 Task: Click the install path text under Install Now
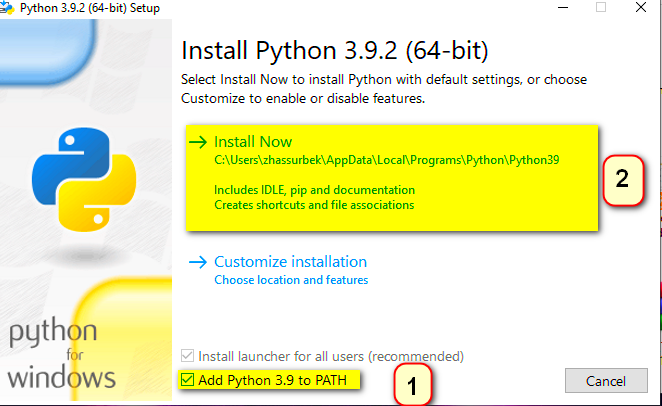387,160
